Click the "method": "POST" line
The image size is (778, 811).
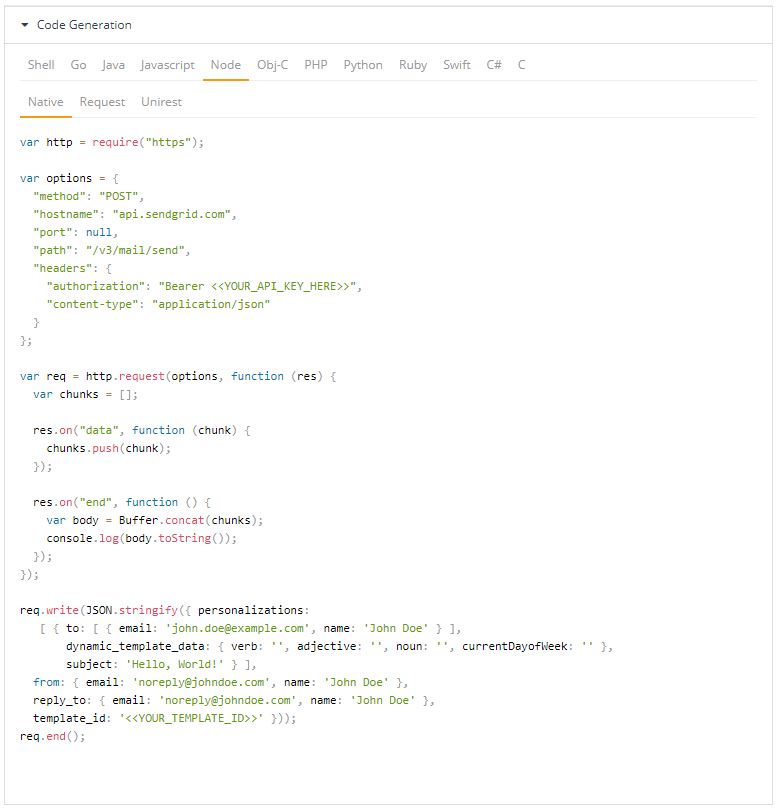88,196
